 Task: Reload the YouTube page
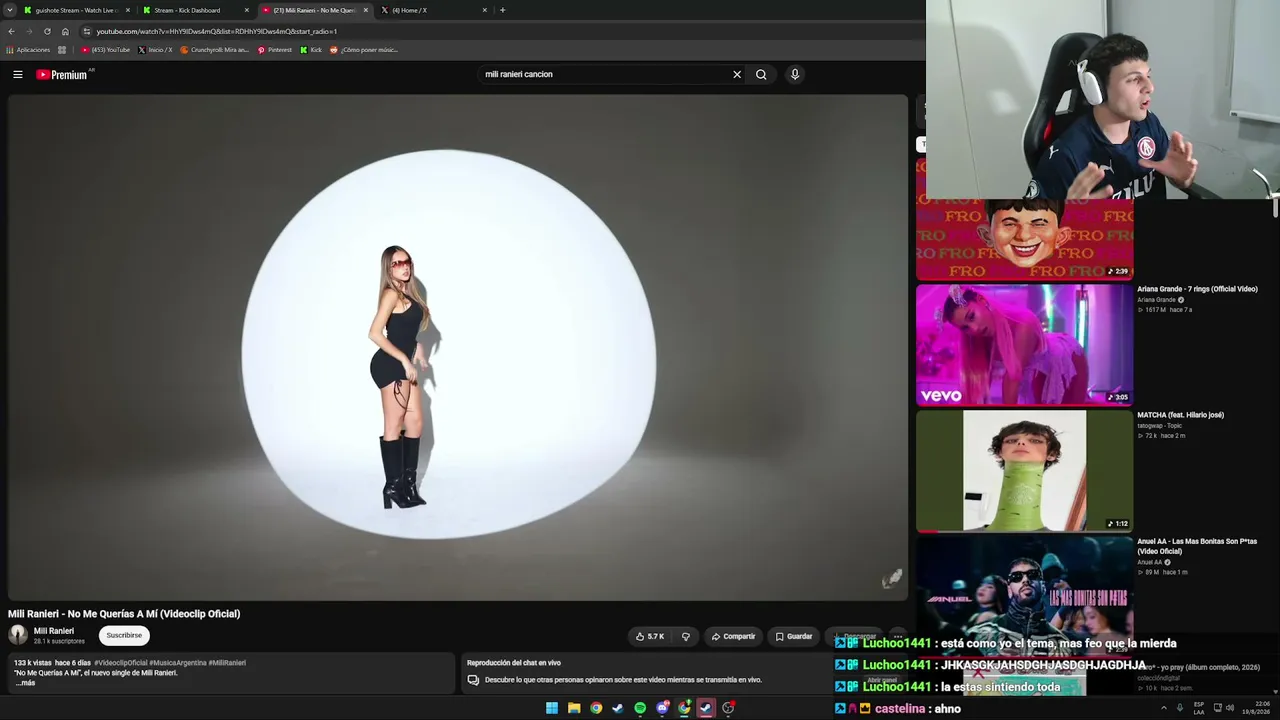(47, 31)
